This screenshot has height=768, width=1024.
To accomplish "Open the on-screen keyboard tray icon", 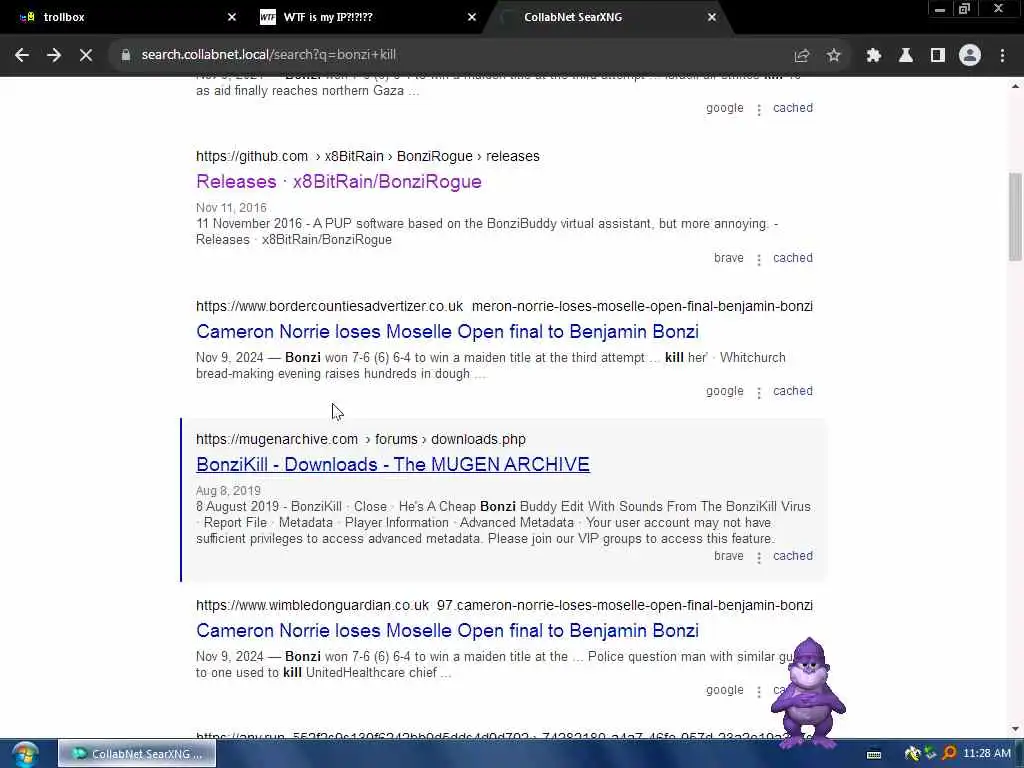I will coord(874,754).
